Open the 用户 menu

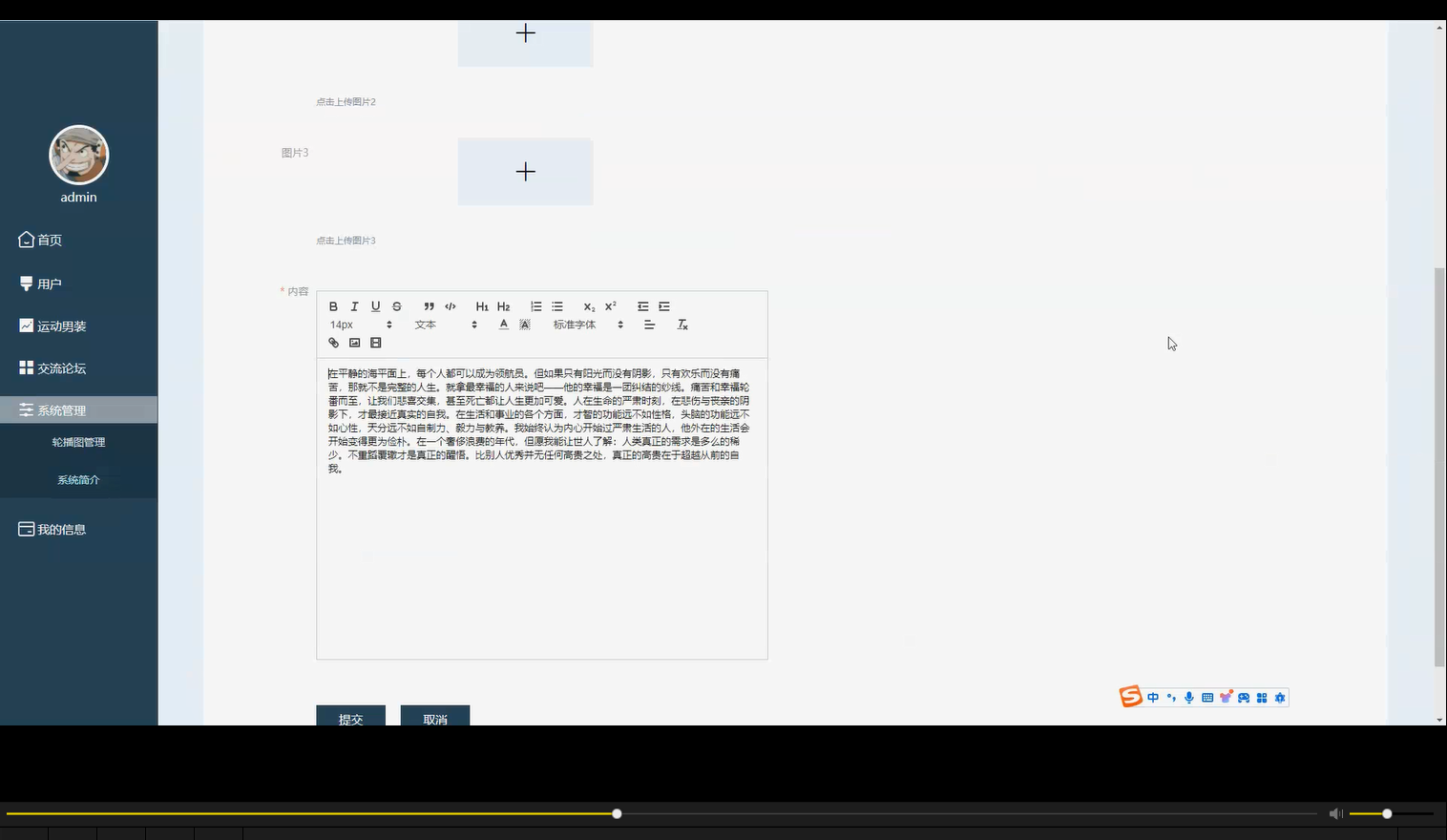(78, 283)
